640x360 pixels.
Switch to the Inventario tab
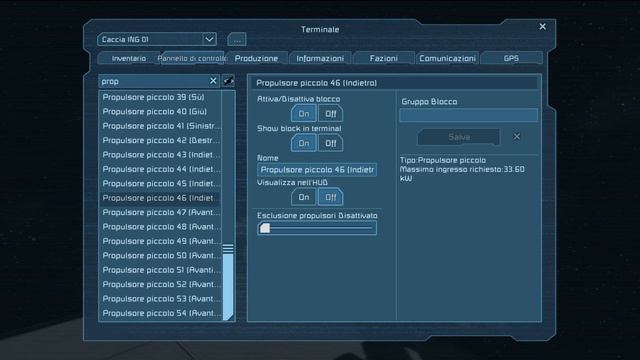pyautogui.click(x=129, y=58)
